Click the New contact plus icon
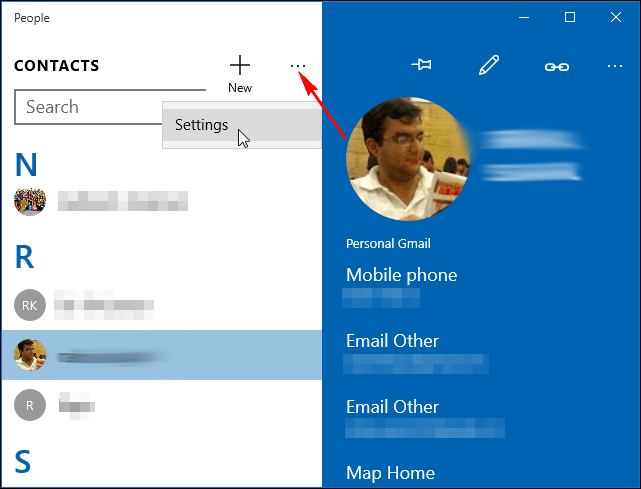 tap(240, 65)
